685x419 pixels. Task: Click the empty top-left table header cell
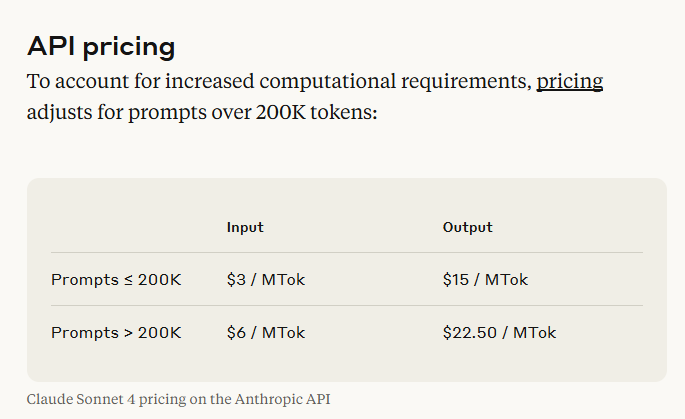click(x=127, y=227)
